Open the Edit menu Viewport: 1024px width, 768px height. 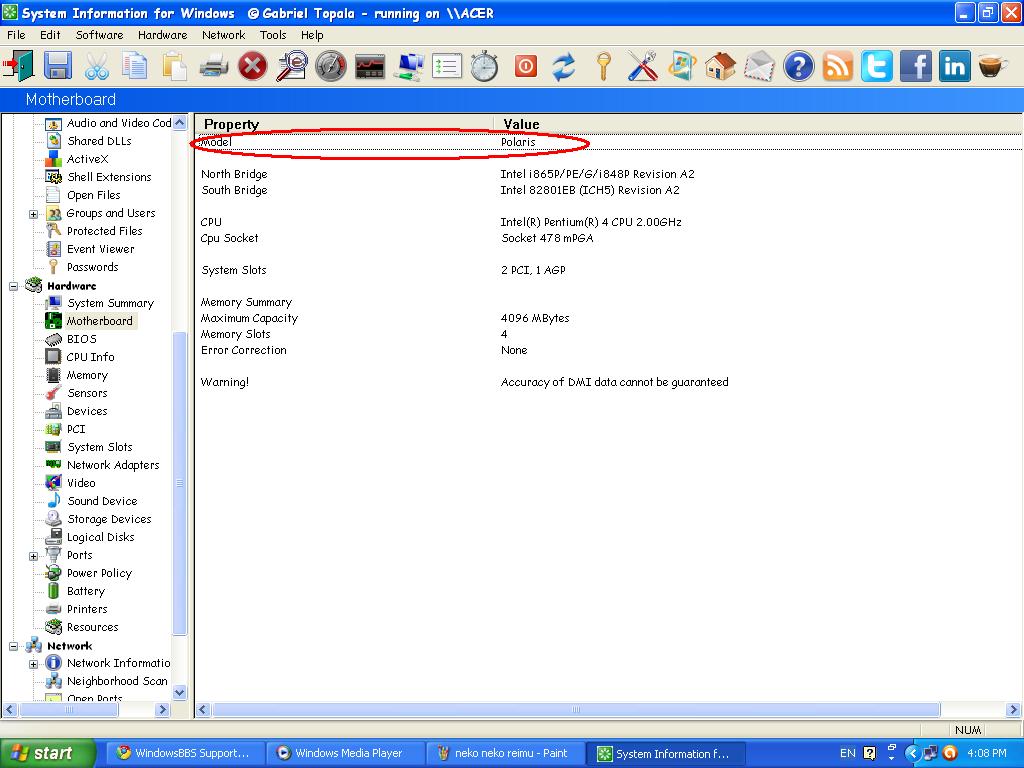[x=50, y=35]
